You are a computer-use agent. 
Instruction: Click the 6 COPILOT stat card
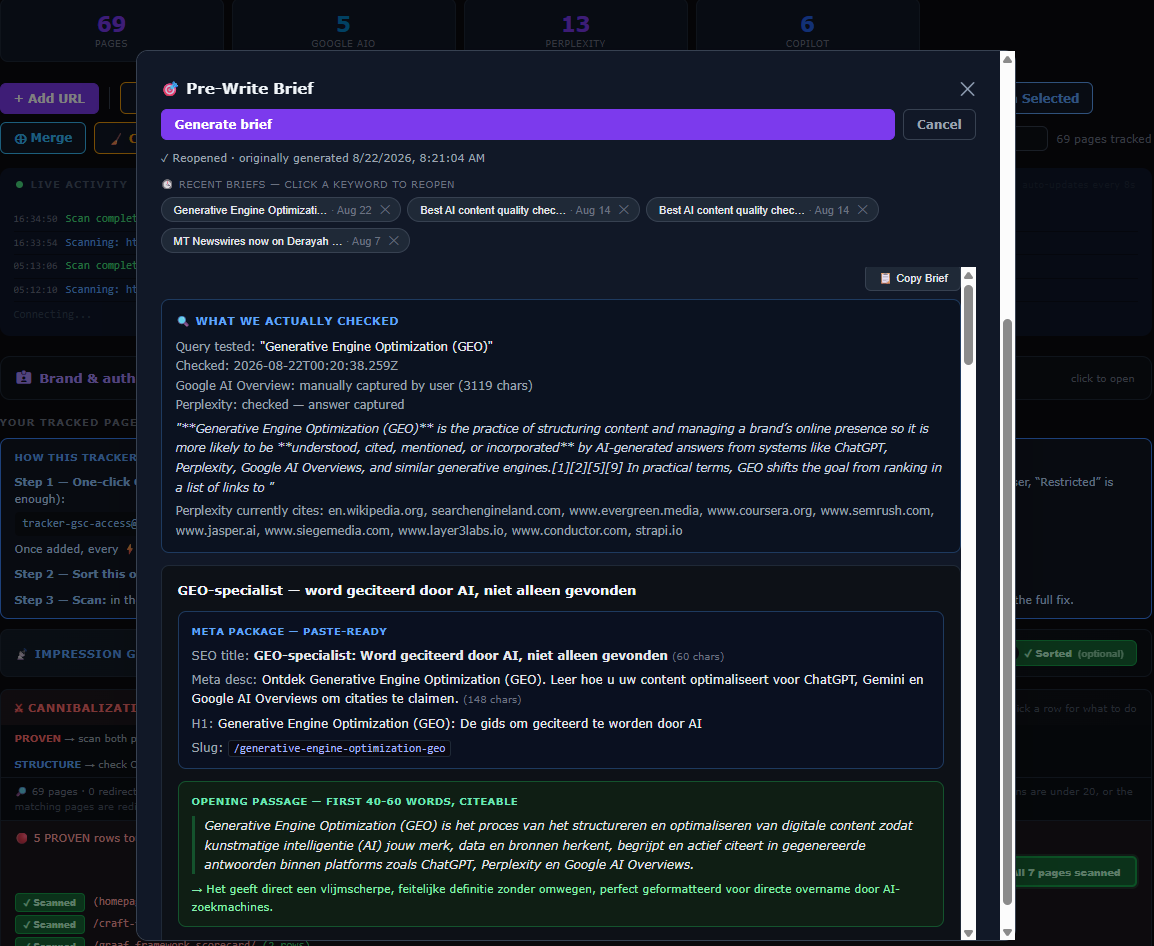pyautogui.click(x=807, y=30)
